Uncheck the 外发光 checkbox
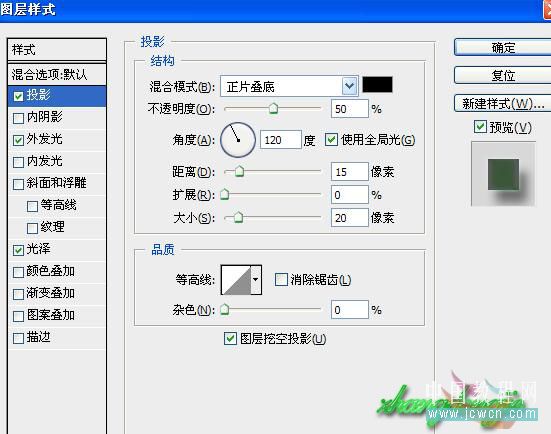Image resolution: width=551 pixels, height=434 pixels. 18,140
